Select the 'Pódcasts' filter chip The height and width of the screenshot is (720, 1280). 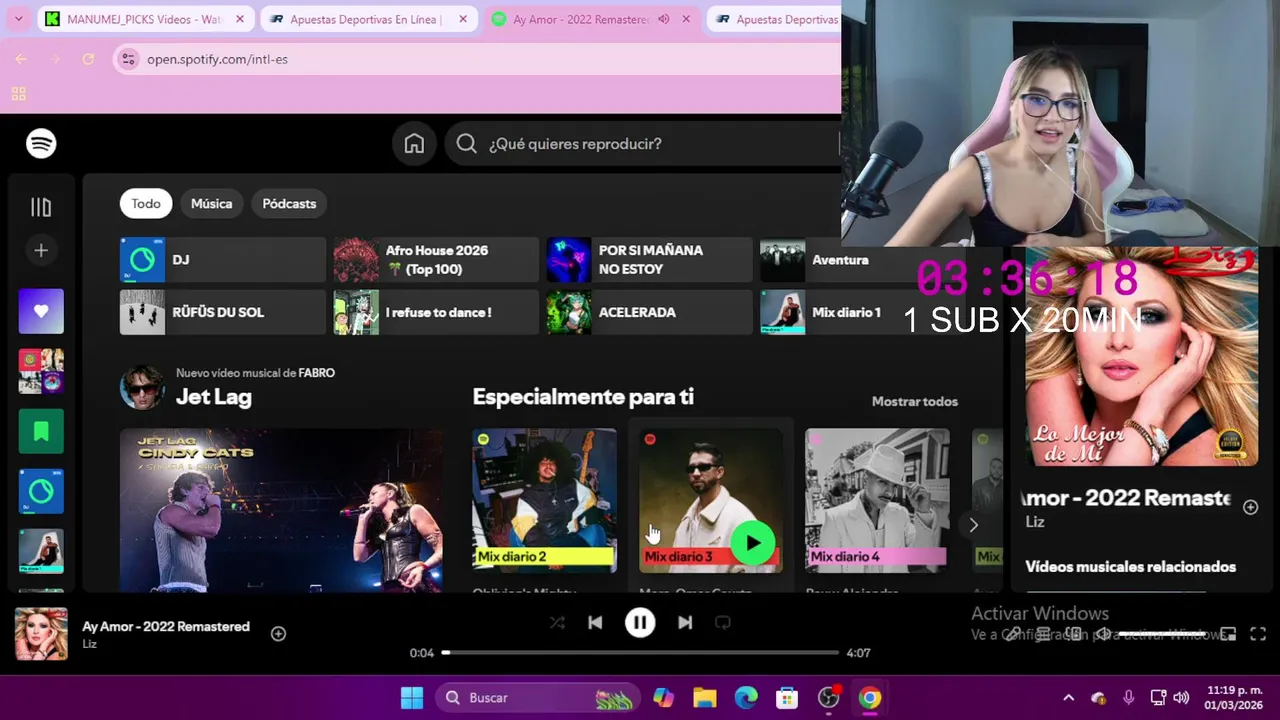click(289, 204)
